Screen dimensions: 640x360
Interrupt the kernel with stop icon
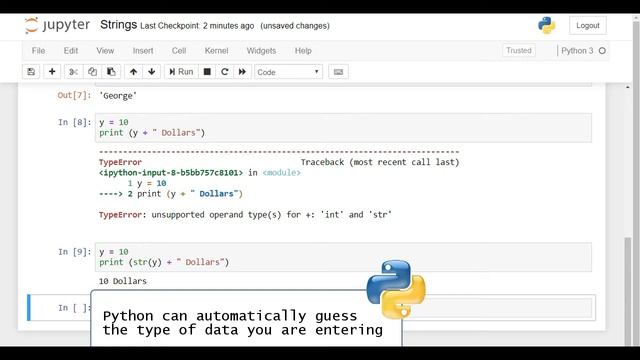[207, 72]
